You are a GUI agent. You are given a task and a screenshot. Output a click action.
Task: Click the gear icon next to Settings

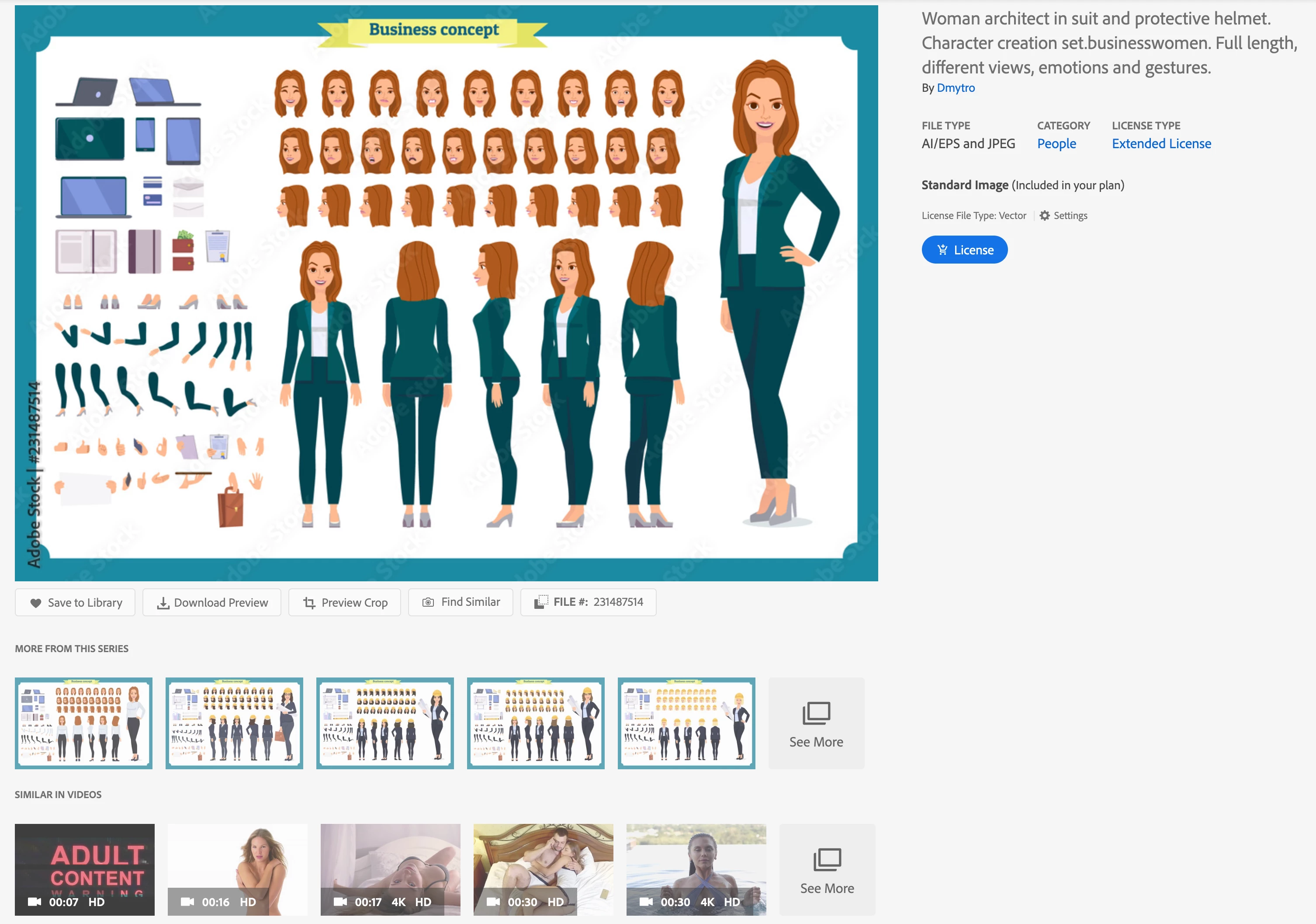click(1044, 215)
